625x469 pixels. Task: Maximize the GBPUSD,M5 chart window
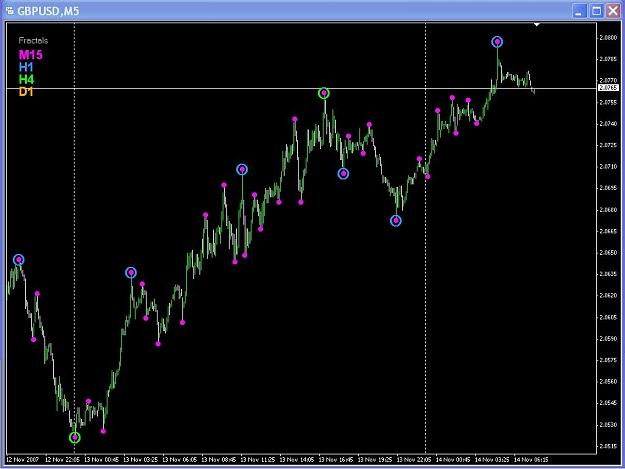coord(596,11)
